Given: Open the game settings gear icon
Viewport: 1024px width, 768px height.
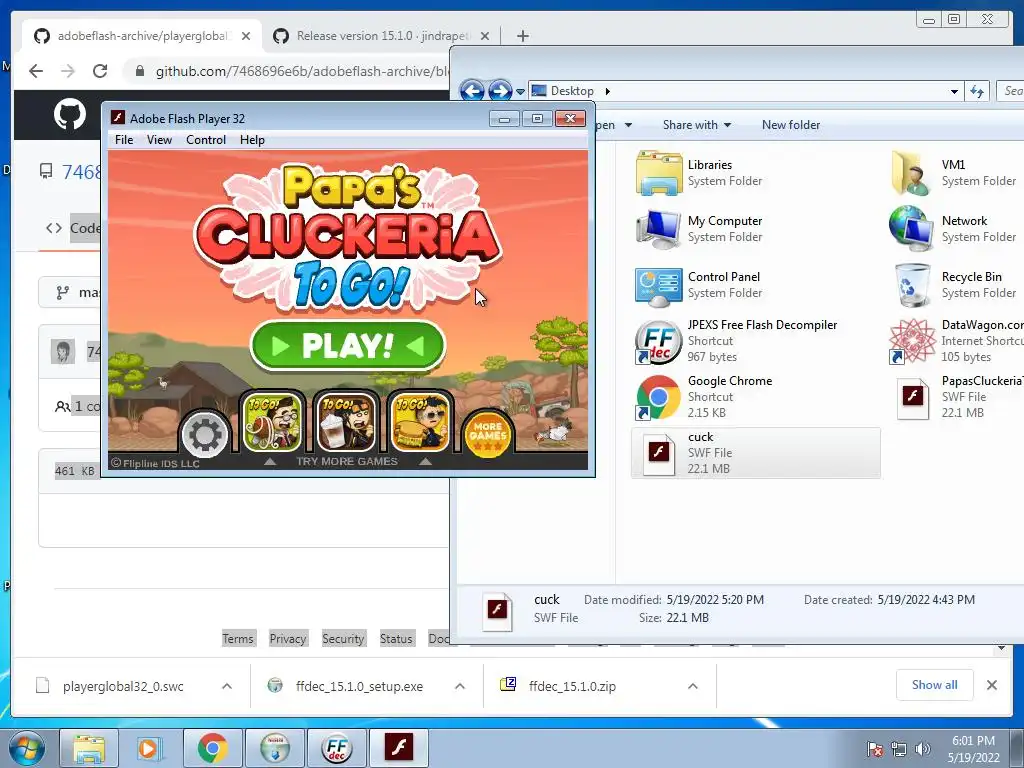Looking at the screenshot, I should pyautogui.click(x=204, y=433).
